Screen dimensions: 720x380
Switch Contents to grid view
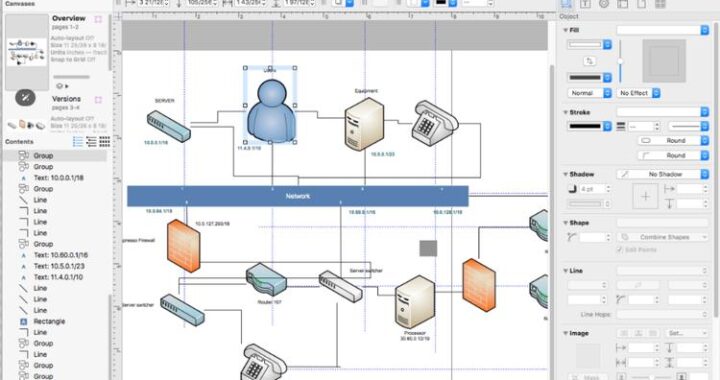coord(105,141)
